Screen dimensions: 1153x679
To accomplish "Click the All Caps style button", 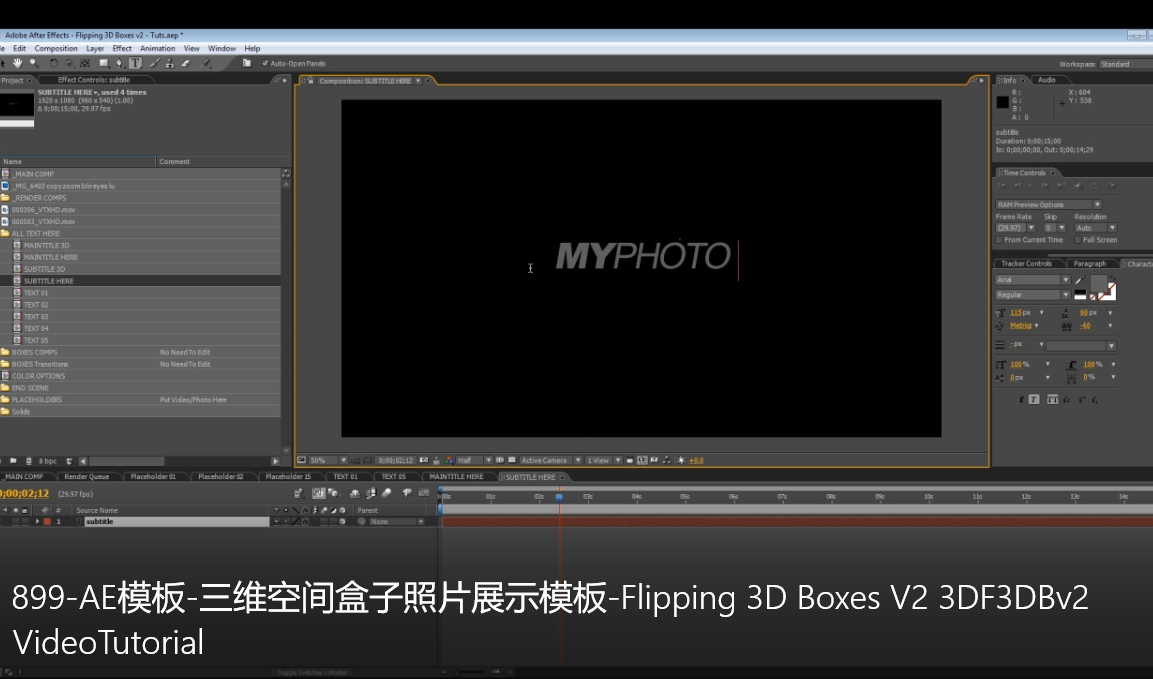I will pyautogui.click(x=1052, y=399).
